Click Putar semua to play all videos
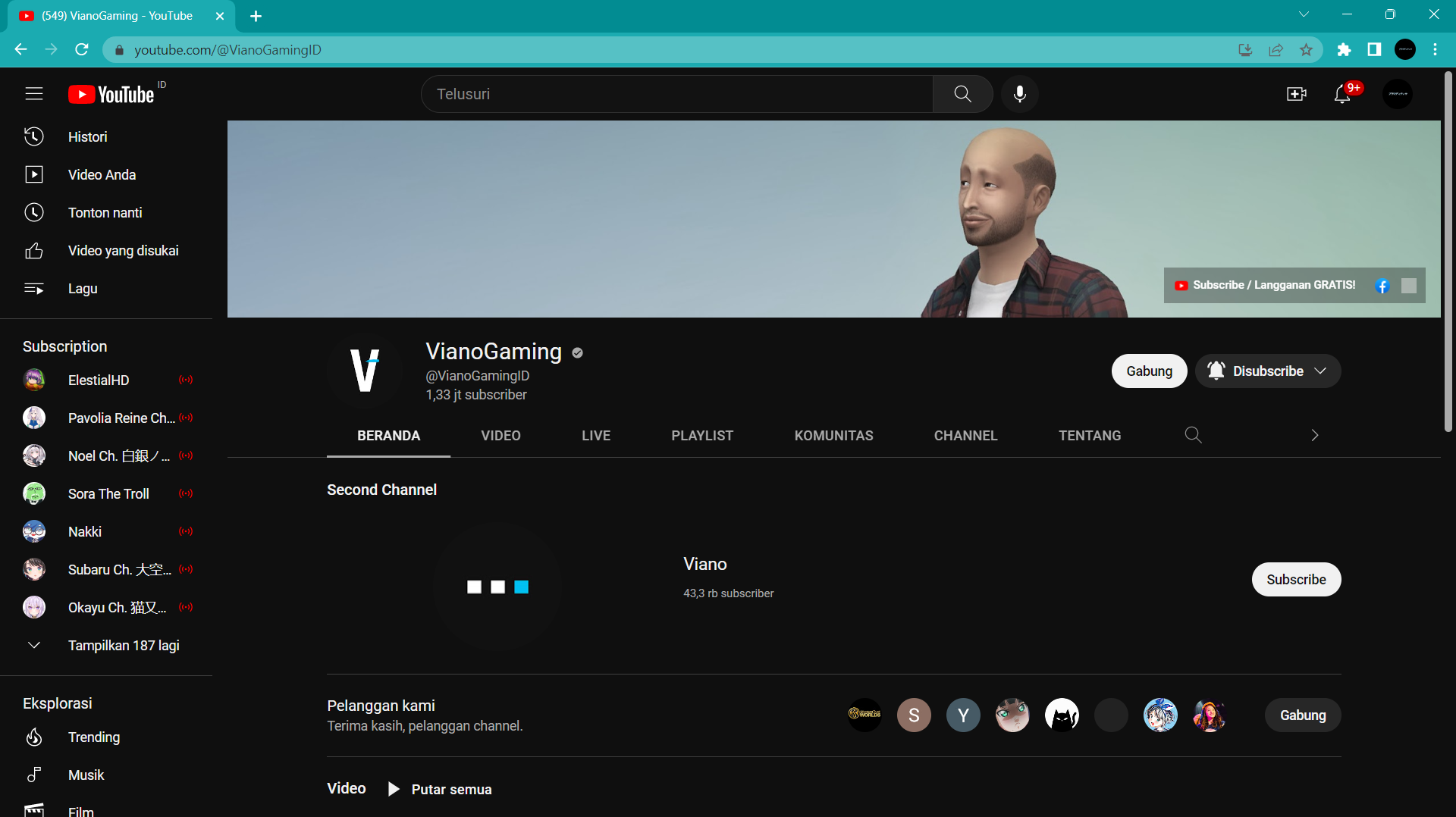The height and width of the screenshot is (817, 1456). [x=440, y=790]
